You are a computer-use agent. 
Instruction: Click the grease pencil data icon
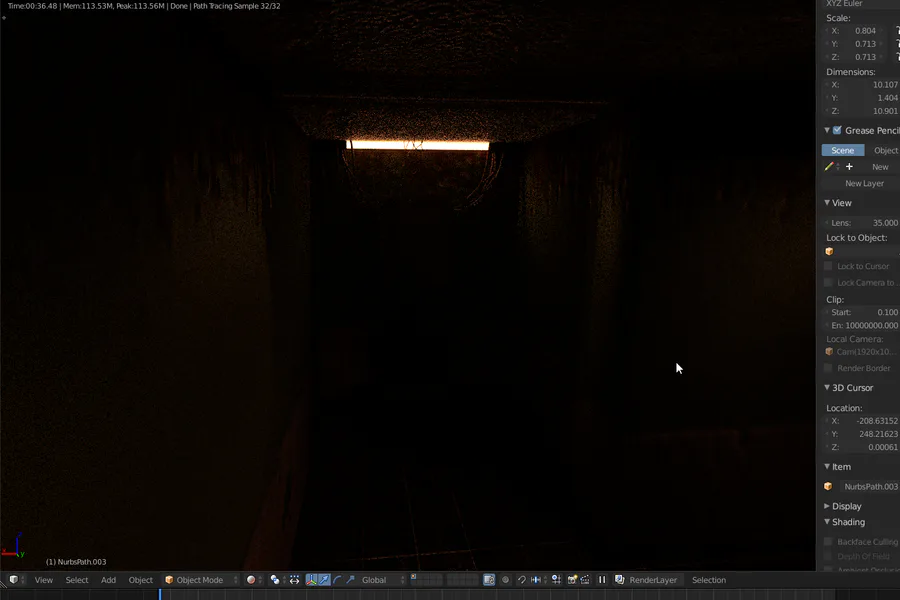[831, 167]
